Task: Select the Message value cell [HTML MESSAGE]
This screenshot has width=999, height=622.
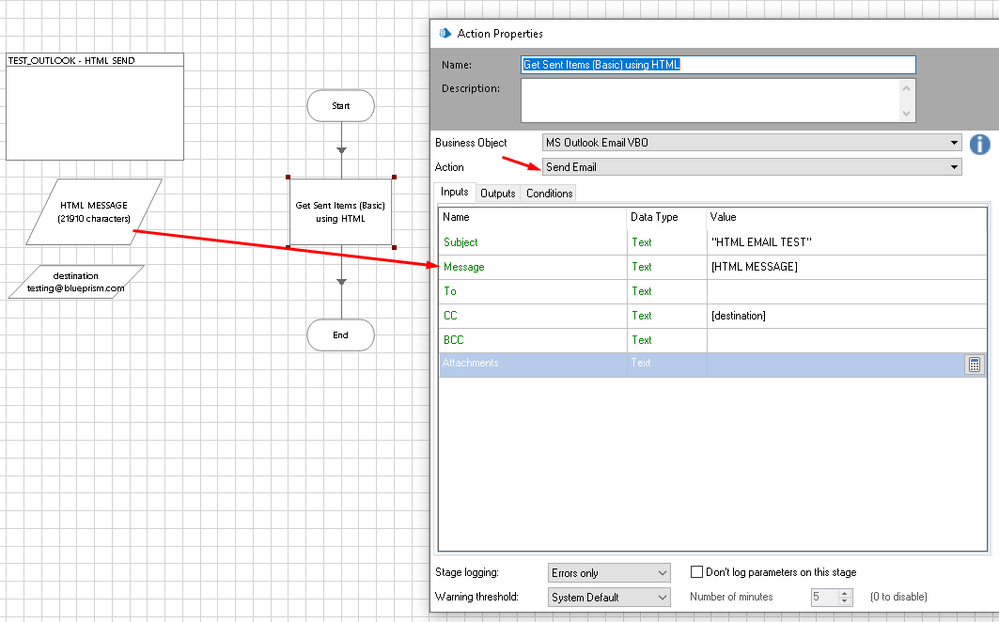Action: (x=847, y=267)
